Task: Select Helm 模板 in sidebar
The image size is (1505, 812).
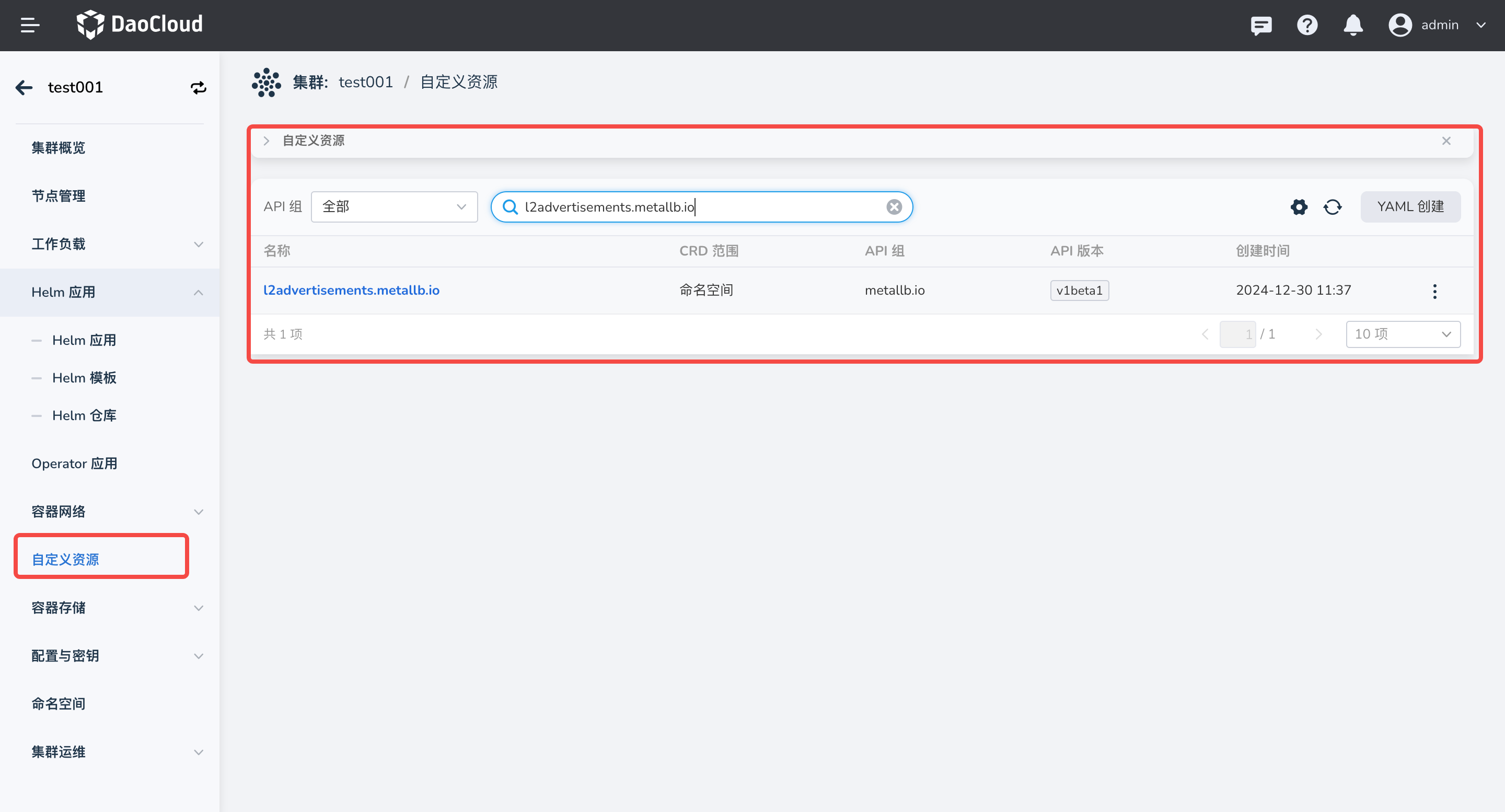Action: 84,378
